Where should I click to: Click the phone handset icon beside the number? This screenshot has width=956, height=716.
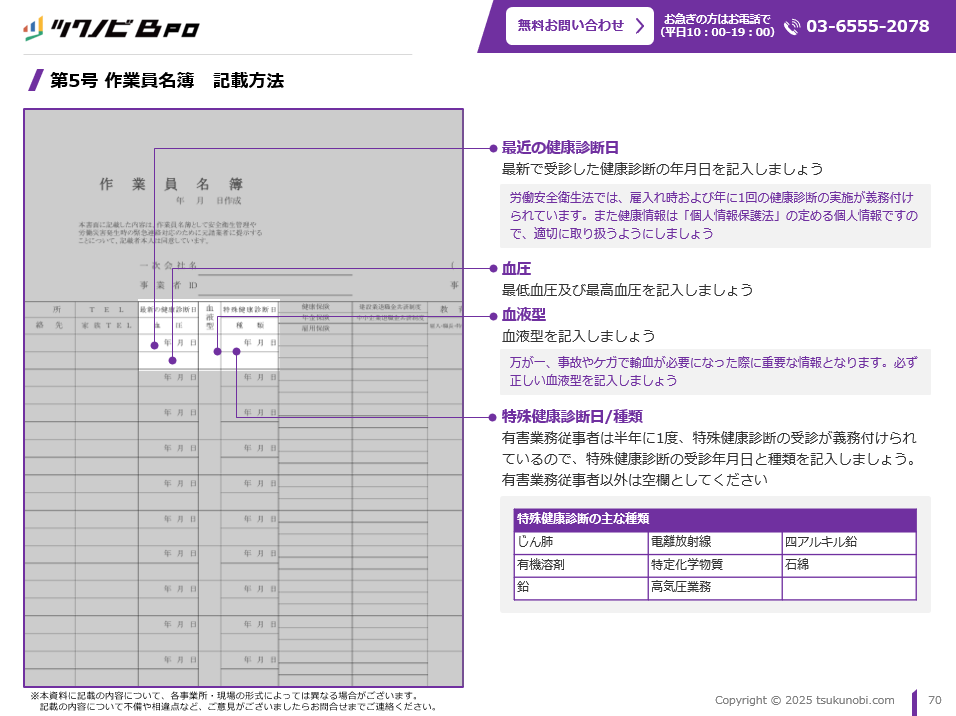pos(791,27)
